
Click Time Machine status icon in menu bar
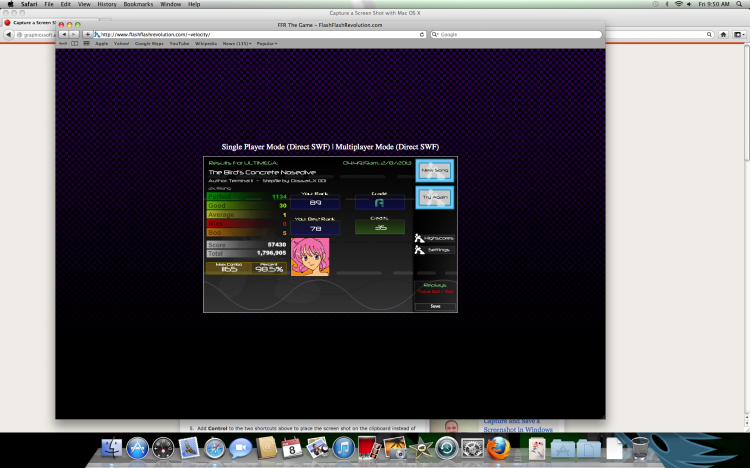point(655,4)
